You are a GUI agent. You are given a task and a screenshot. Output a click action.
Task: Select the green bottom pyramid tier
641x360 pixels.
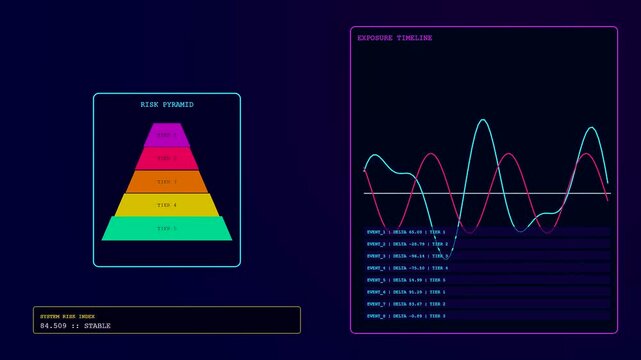167,228
